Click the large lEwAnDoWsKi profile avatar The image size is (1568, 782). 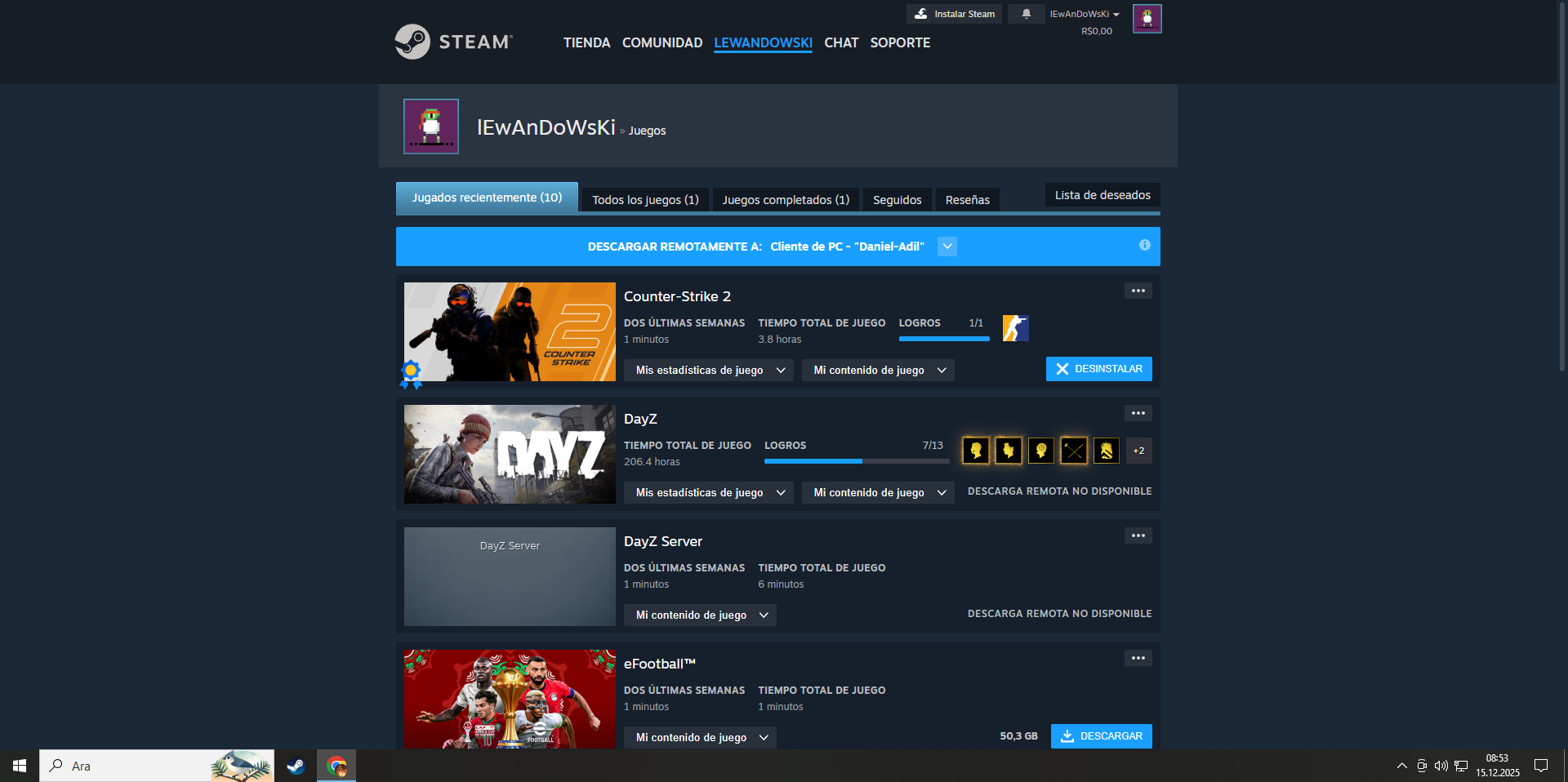[431, 127]
